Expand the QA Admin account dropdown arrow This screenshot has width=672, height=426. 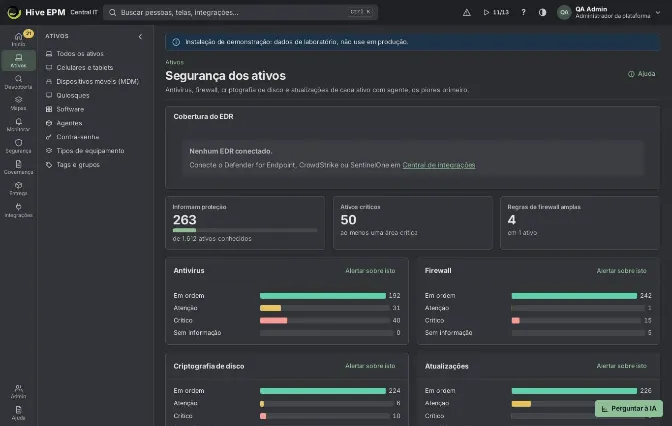658,12
